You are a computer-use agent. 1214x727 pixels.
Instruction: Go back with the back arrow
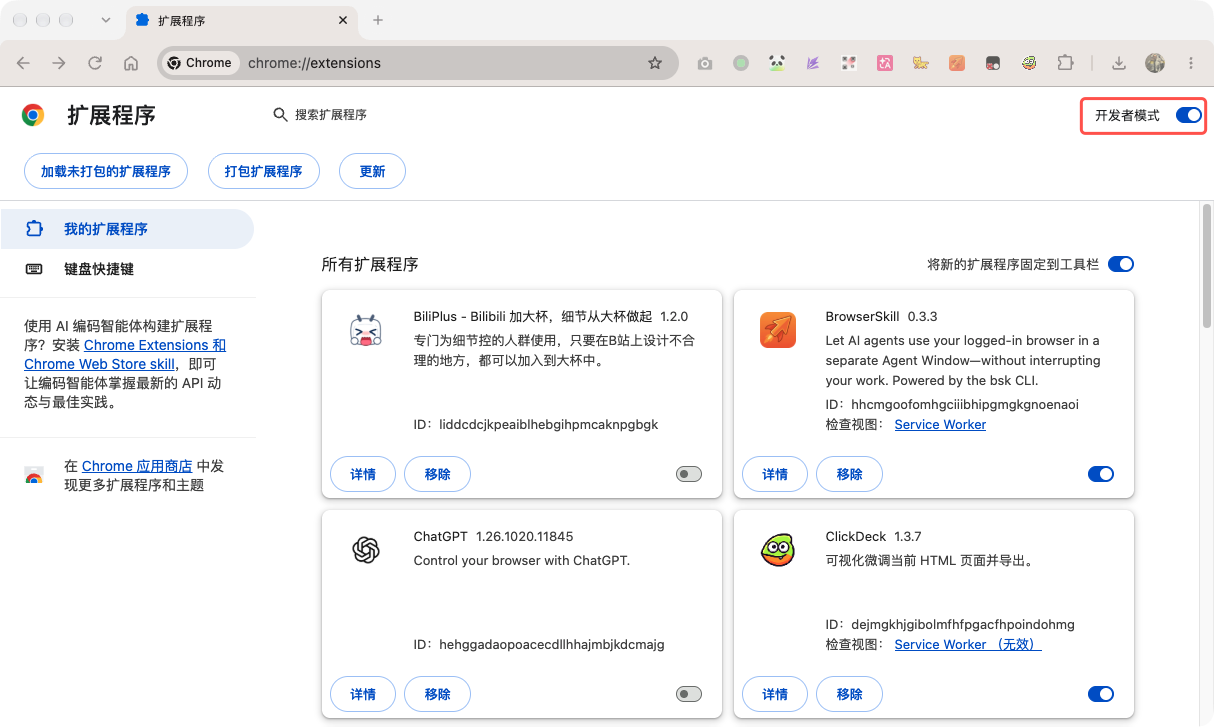click(x=23, y=63)
